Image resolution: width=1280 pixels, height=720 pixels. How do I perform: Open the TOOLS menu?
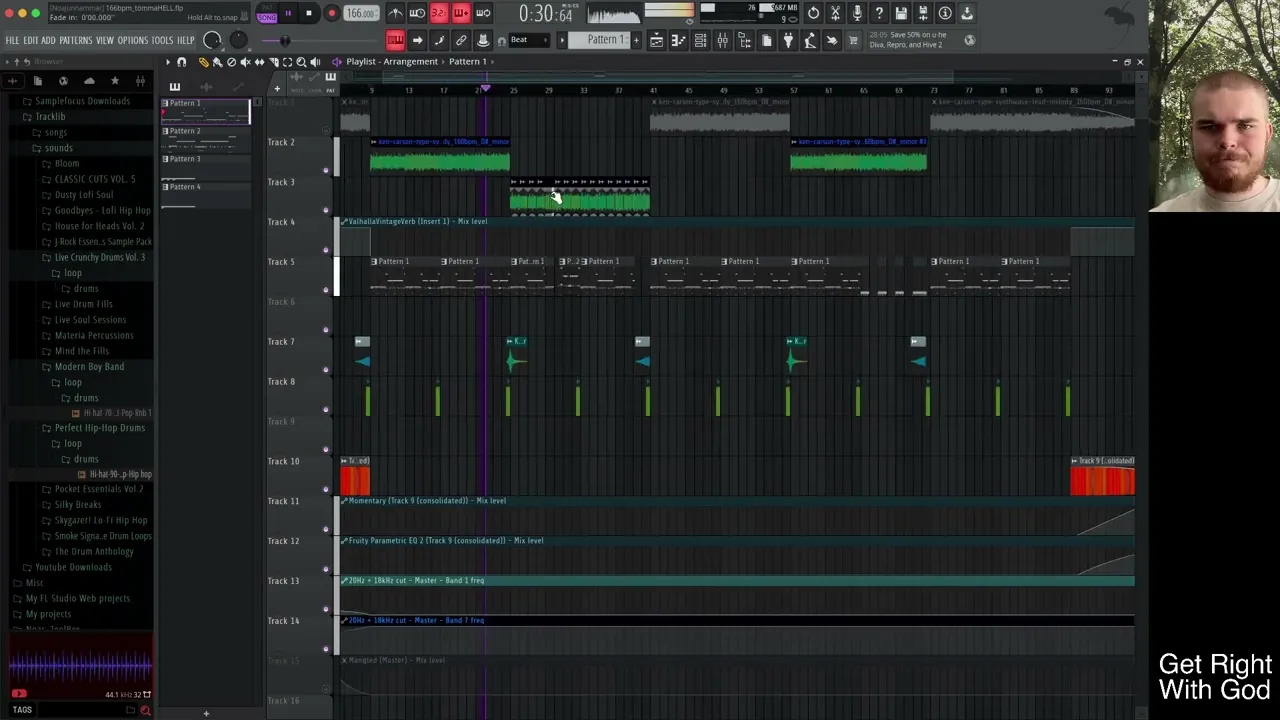(x=162, y=40)
